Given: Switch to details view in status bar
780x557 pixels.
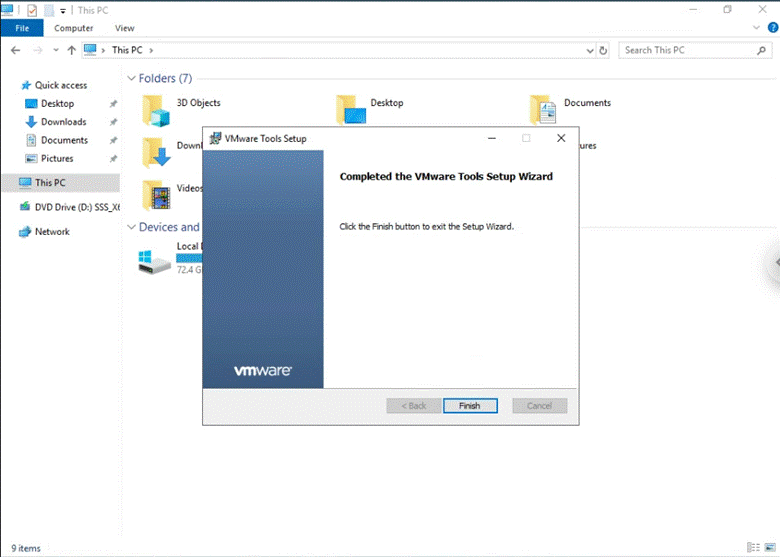Looking at the screenshot, I should [753, 548].
